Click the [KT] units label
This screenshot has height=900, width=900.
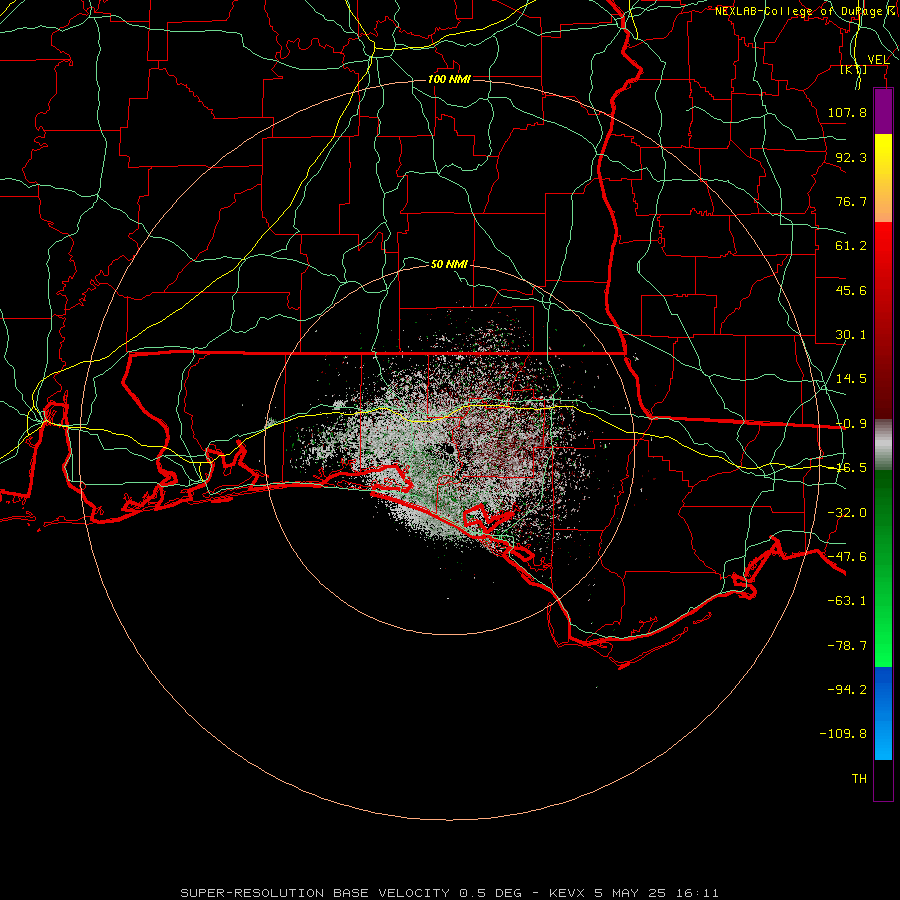click(854, 70)
